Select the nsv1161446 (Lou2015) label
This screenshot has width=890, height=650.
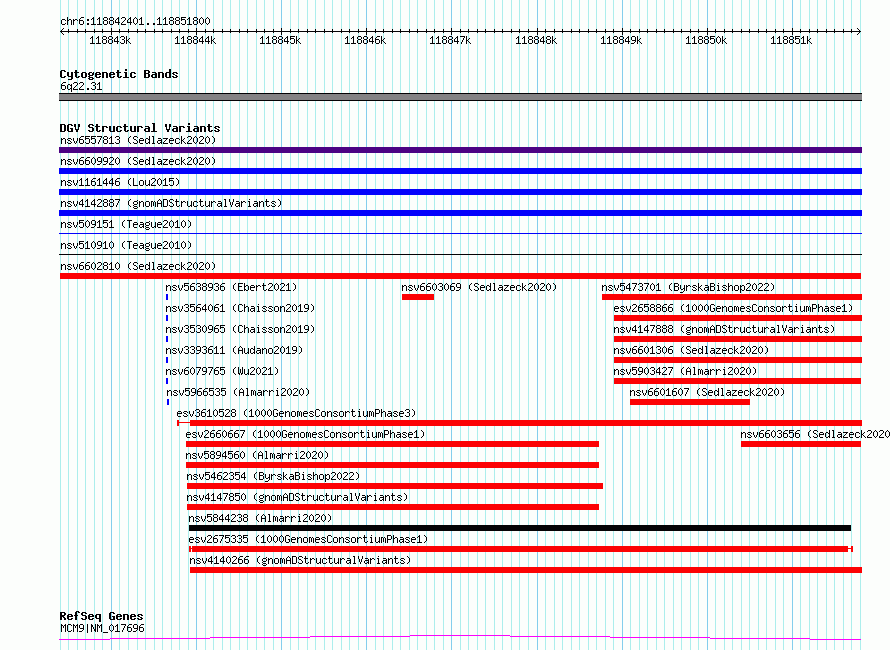(x=120, y=182)
